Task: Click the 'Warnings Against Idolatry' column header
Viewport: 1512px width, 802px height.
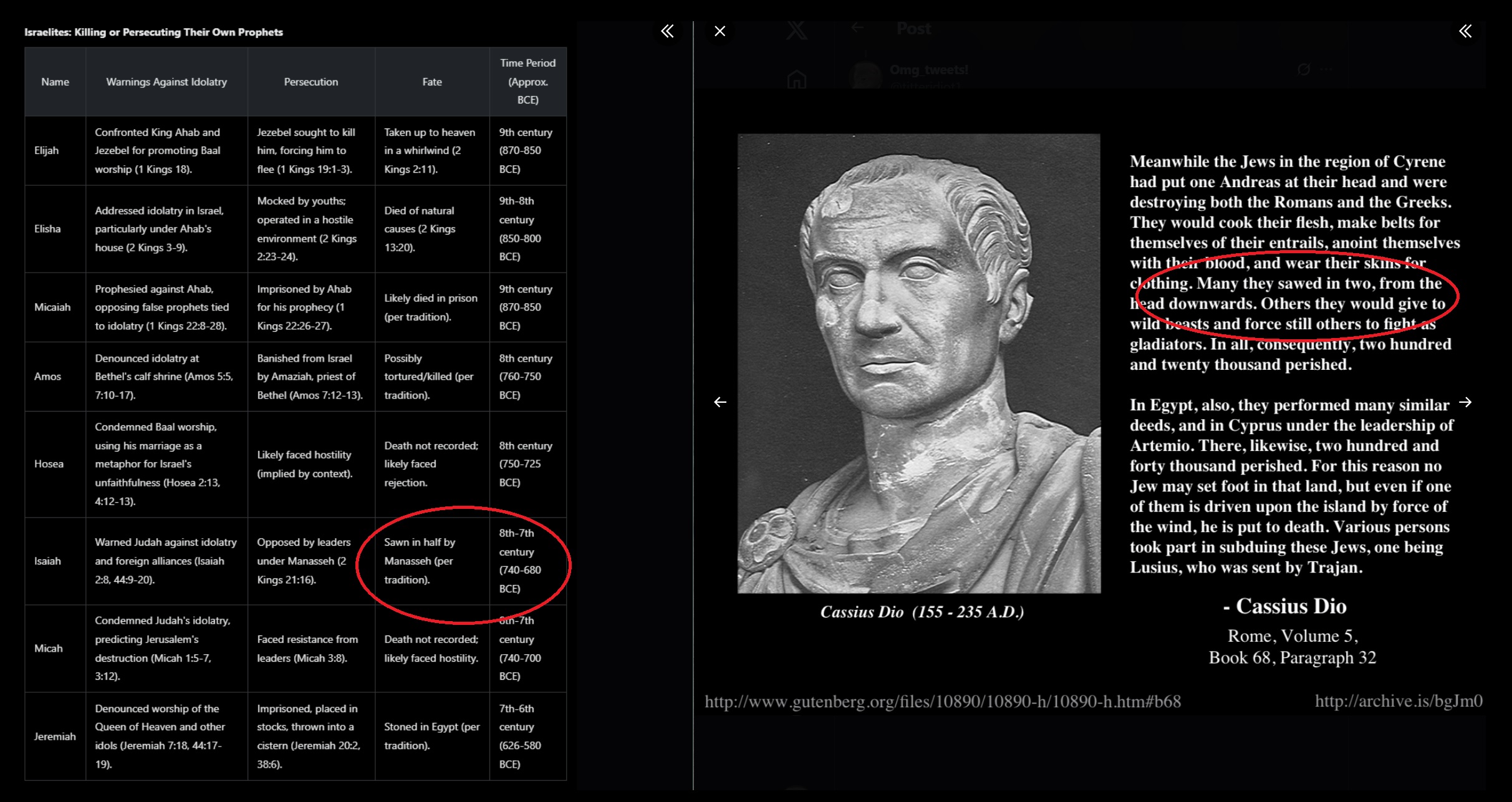Action: [166, 82]
